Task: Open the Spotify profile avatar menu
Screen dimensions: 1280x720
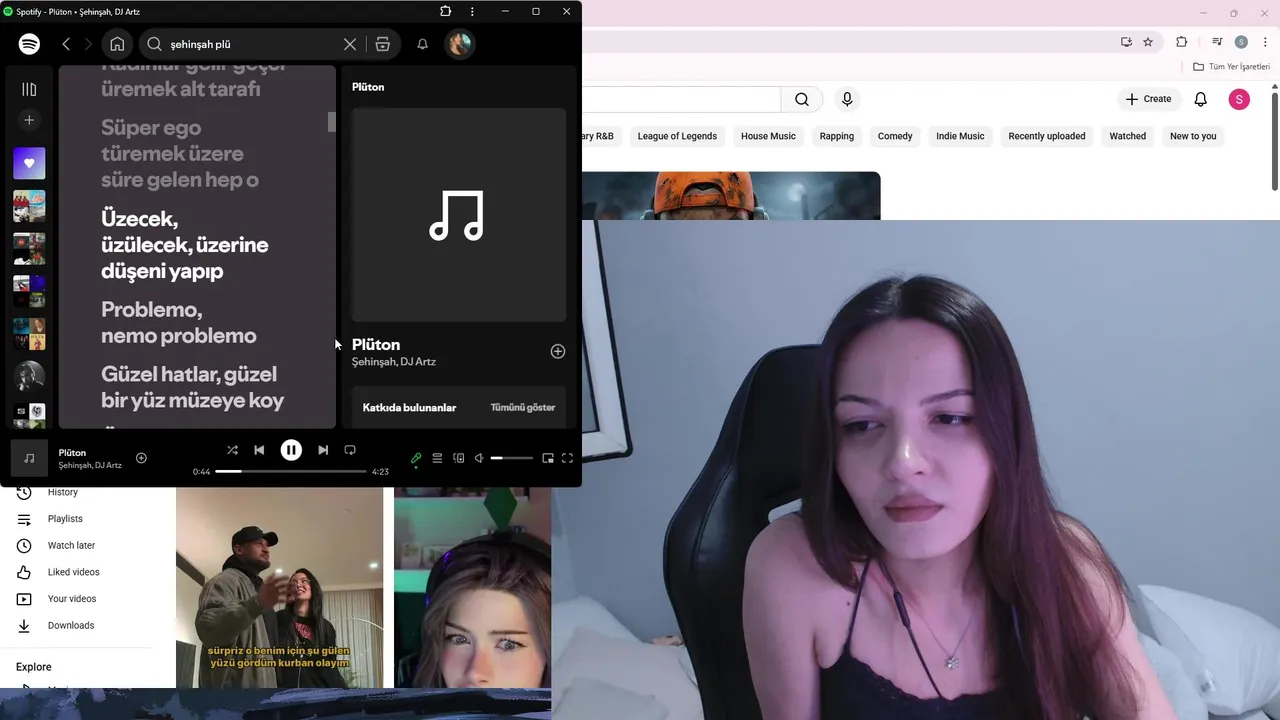Action: (x=459, y=44)
